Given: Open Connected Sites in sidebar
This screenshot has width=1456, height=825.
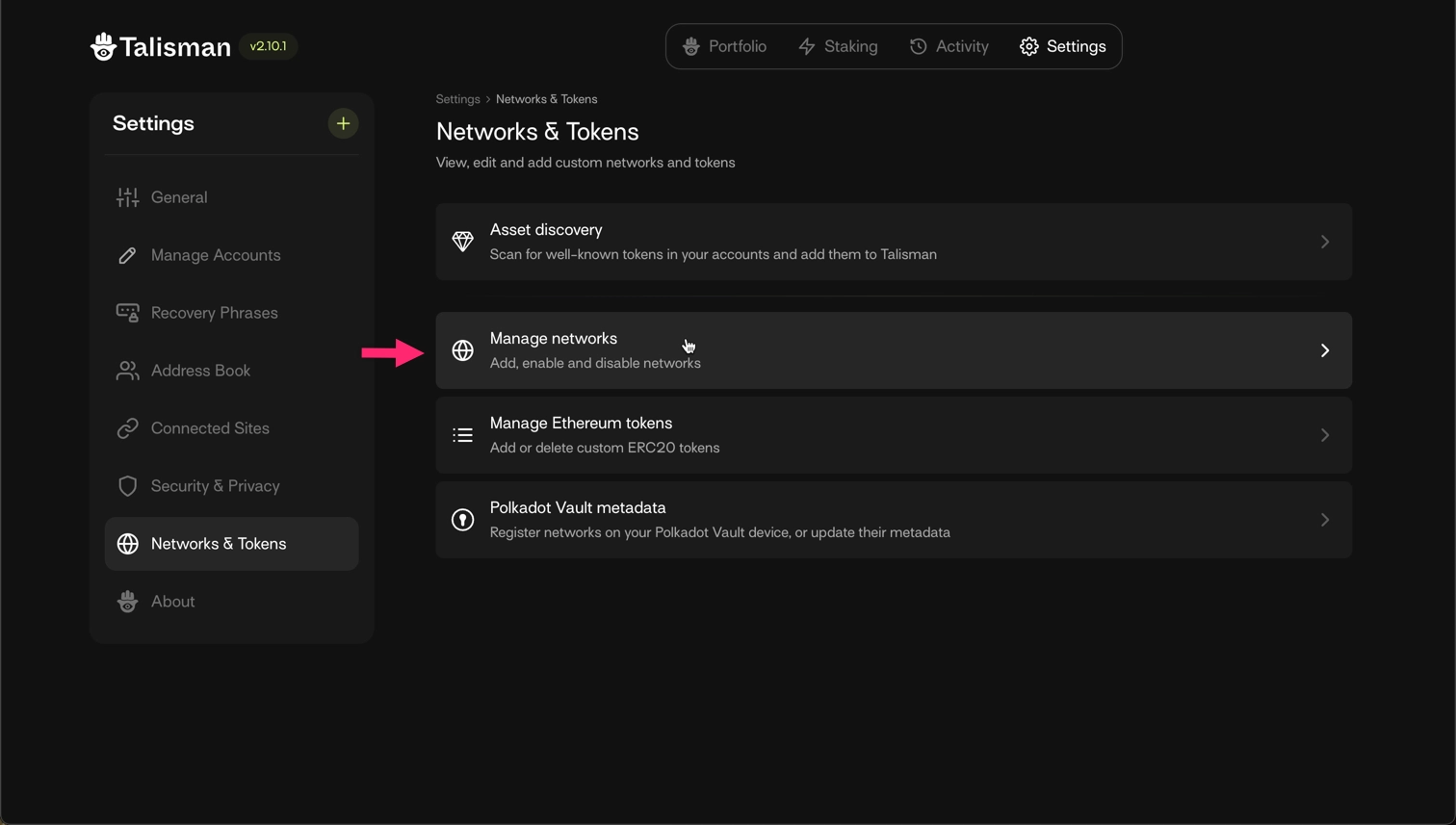Looking at the screenshot, I should (231, 428).
